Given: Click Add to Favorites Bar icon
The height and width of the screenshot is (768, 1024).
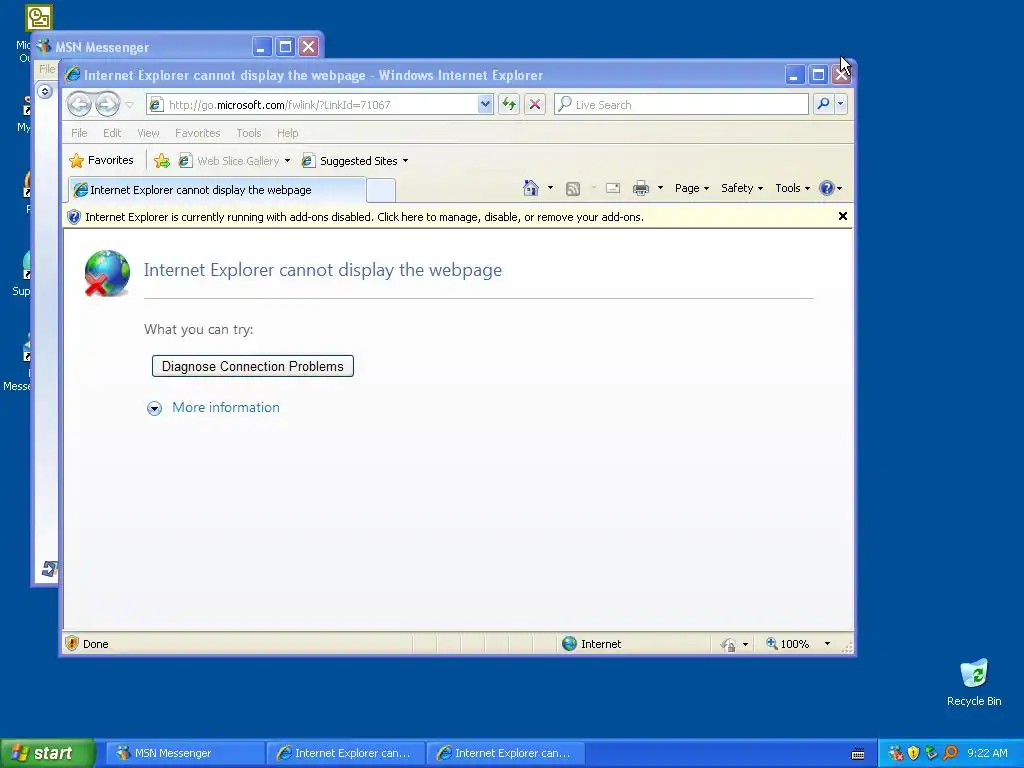Looking at the screenshot, I should coord(162,161).
